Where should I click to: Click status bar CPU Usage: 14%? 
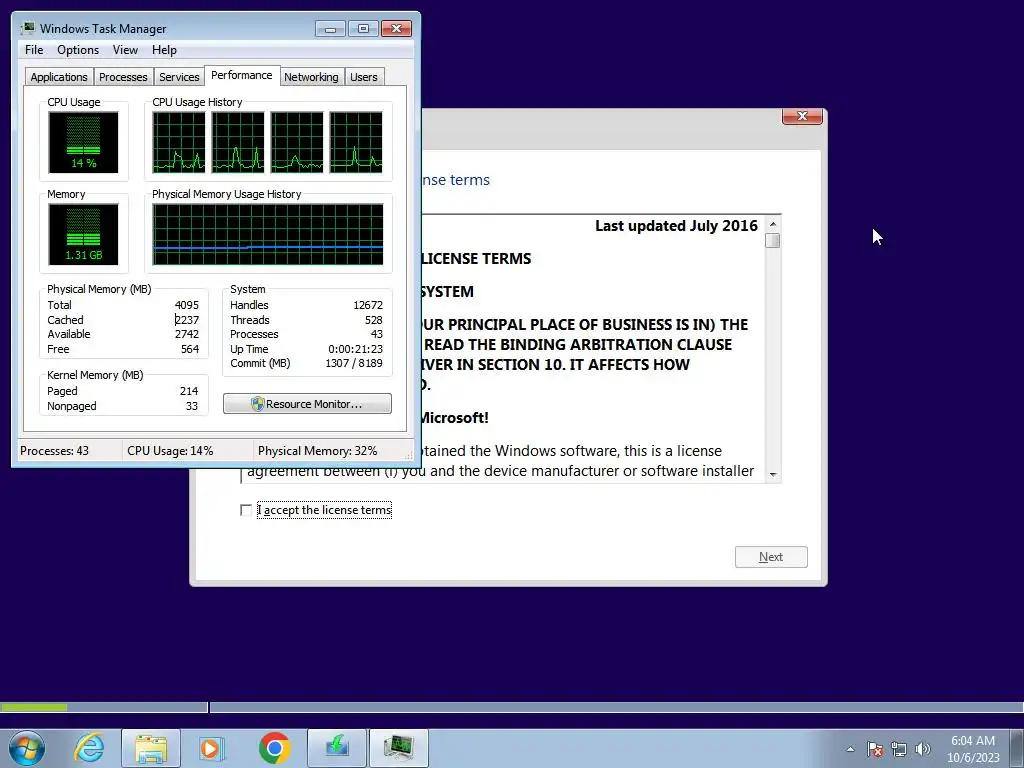pos(170,451)
